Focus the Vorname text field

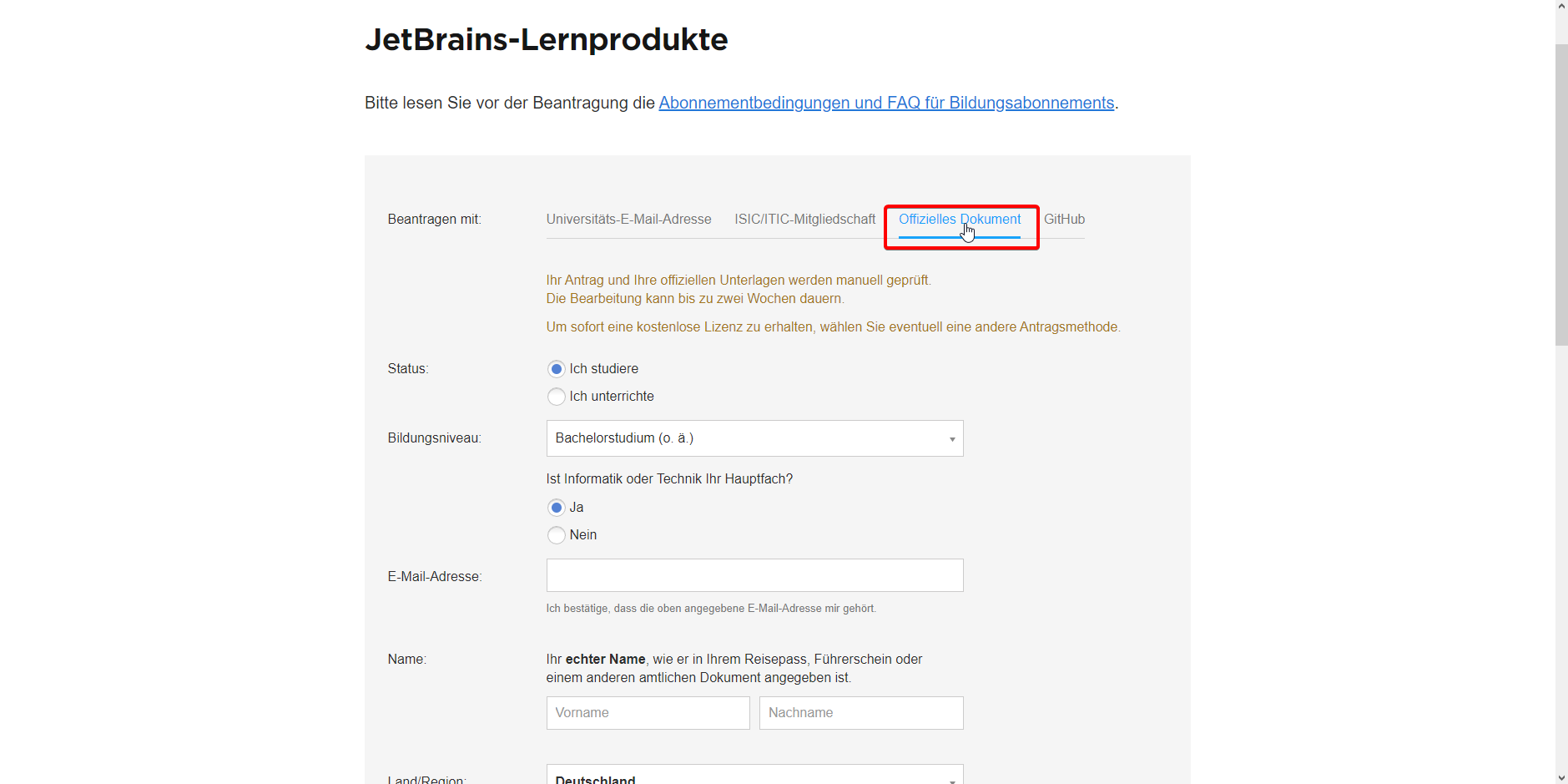(x=648, y=713)
